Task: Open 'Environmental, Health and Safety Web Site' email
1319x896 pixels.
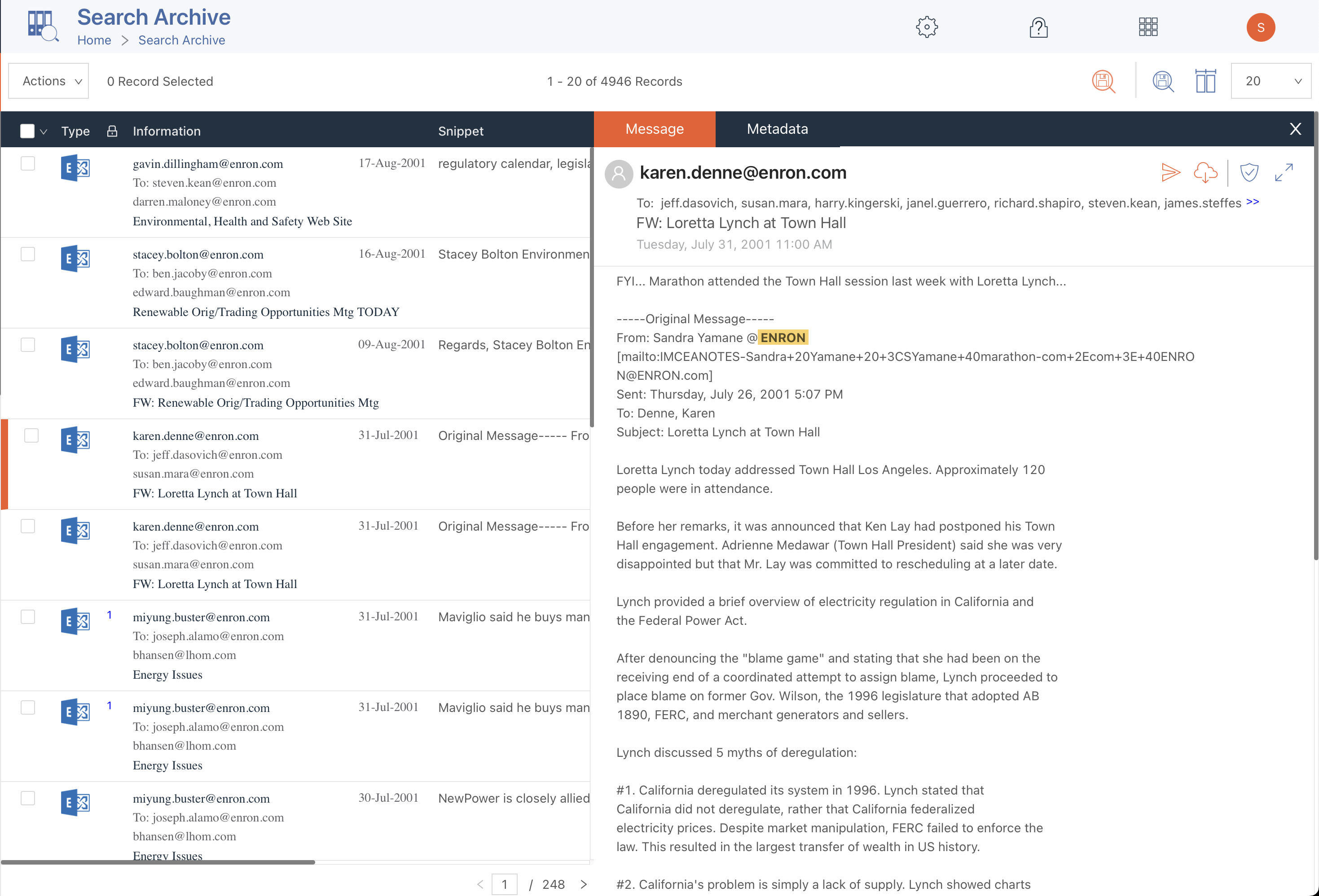Action: coord(242,221)
